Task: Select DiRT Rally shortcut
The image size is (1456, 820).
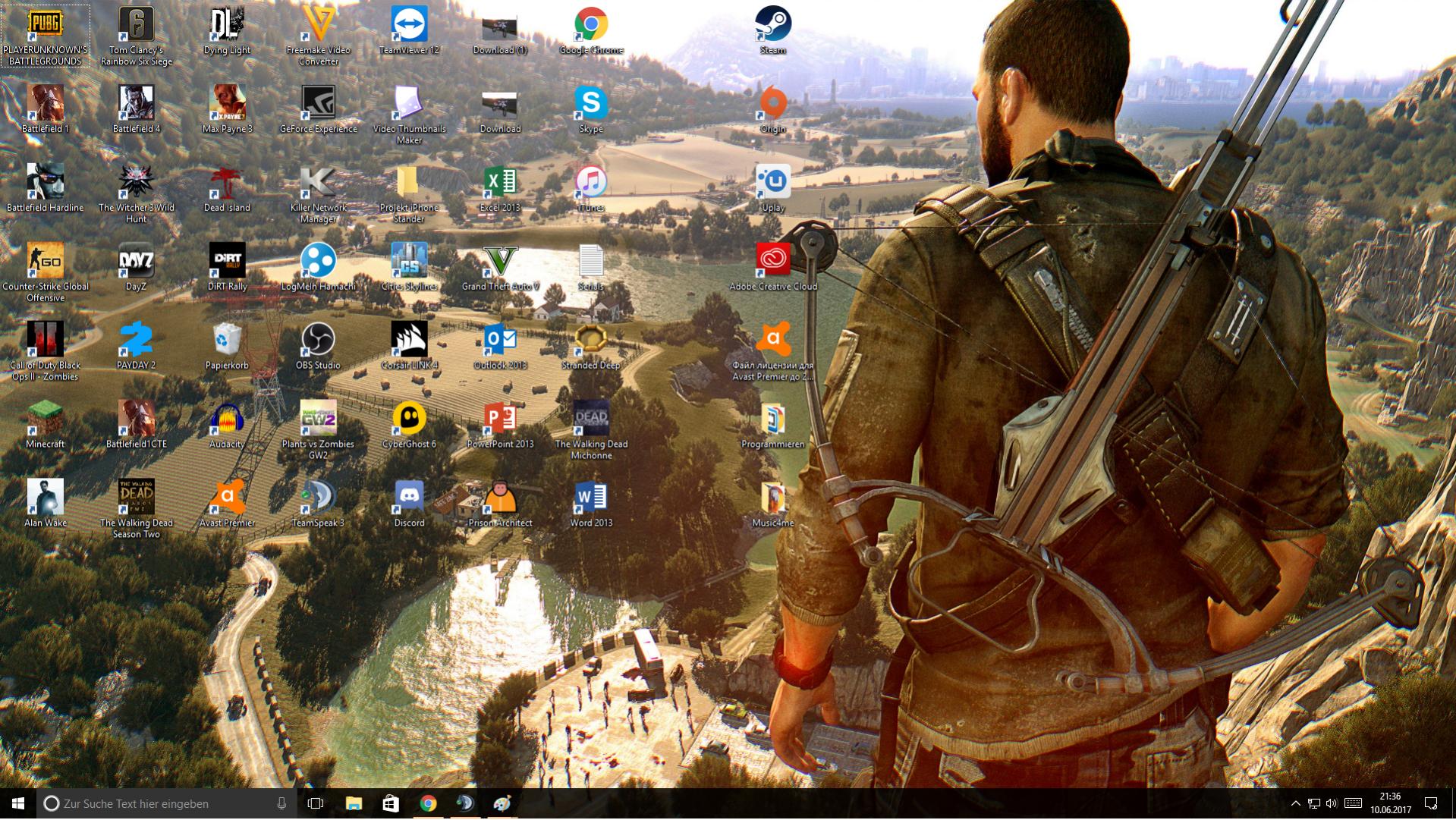Action: point(227,267)
